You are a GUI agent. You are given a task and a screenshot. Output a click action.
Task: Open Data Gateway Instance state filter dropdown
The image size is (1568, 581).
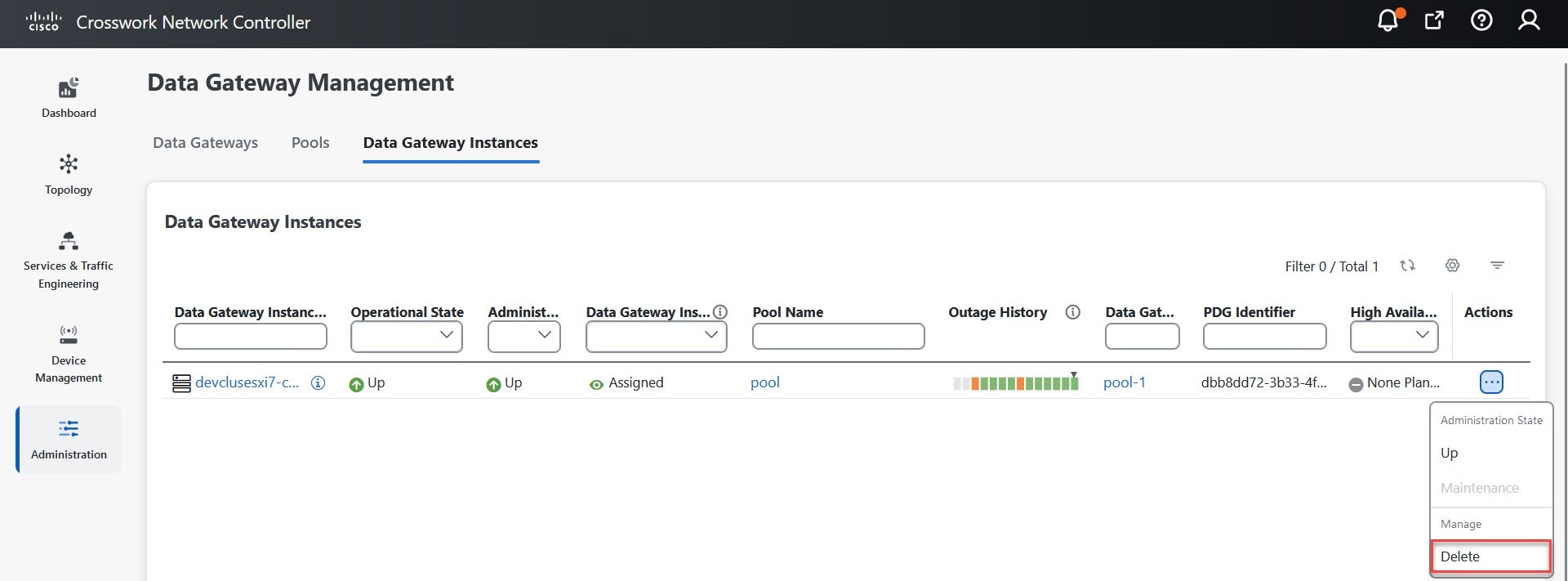click(x=657, y=336)
